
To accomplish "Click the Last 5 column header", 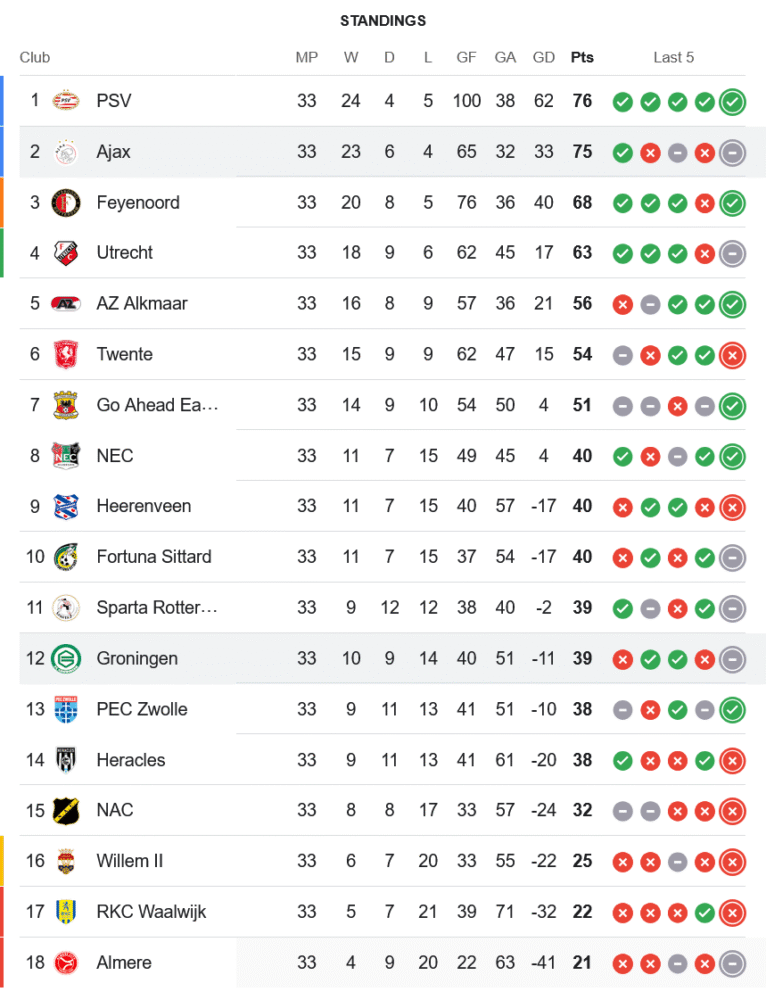I will [x=673, y=57].
